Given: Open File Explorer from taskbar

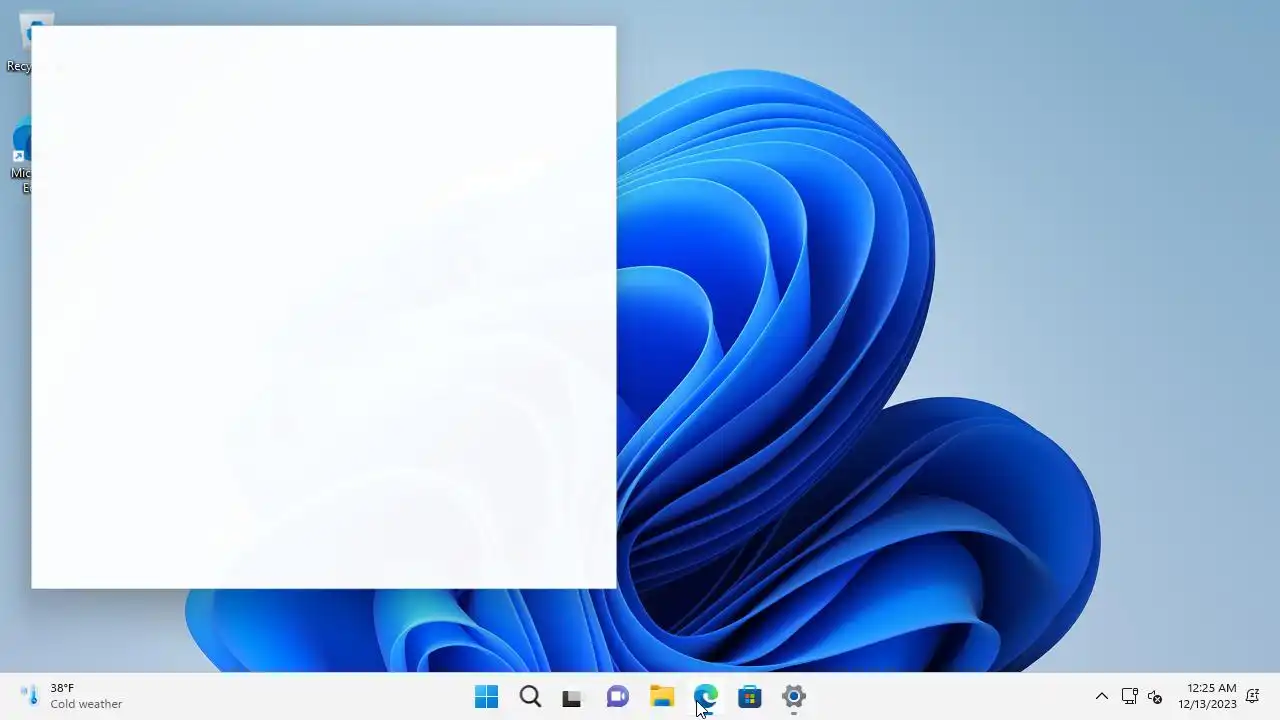Looking at the screenshot, I should tap(662, 697).
